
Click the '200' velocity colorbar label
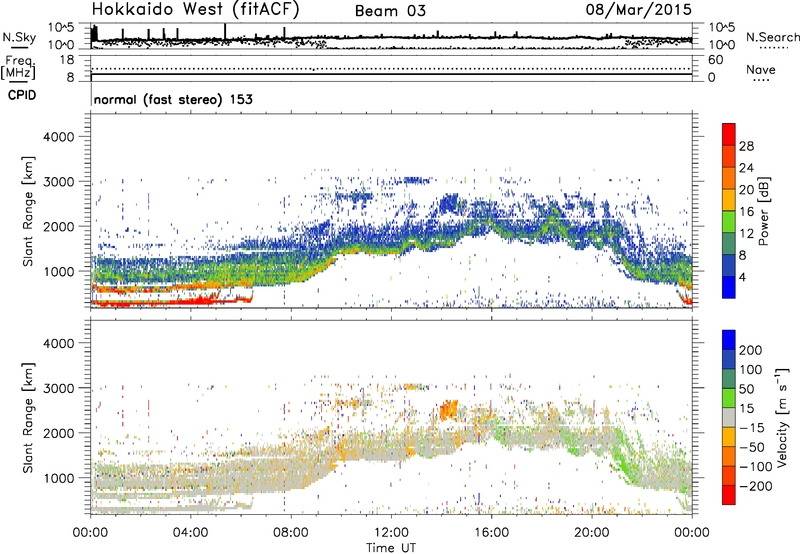[751, 350]
